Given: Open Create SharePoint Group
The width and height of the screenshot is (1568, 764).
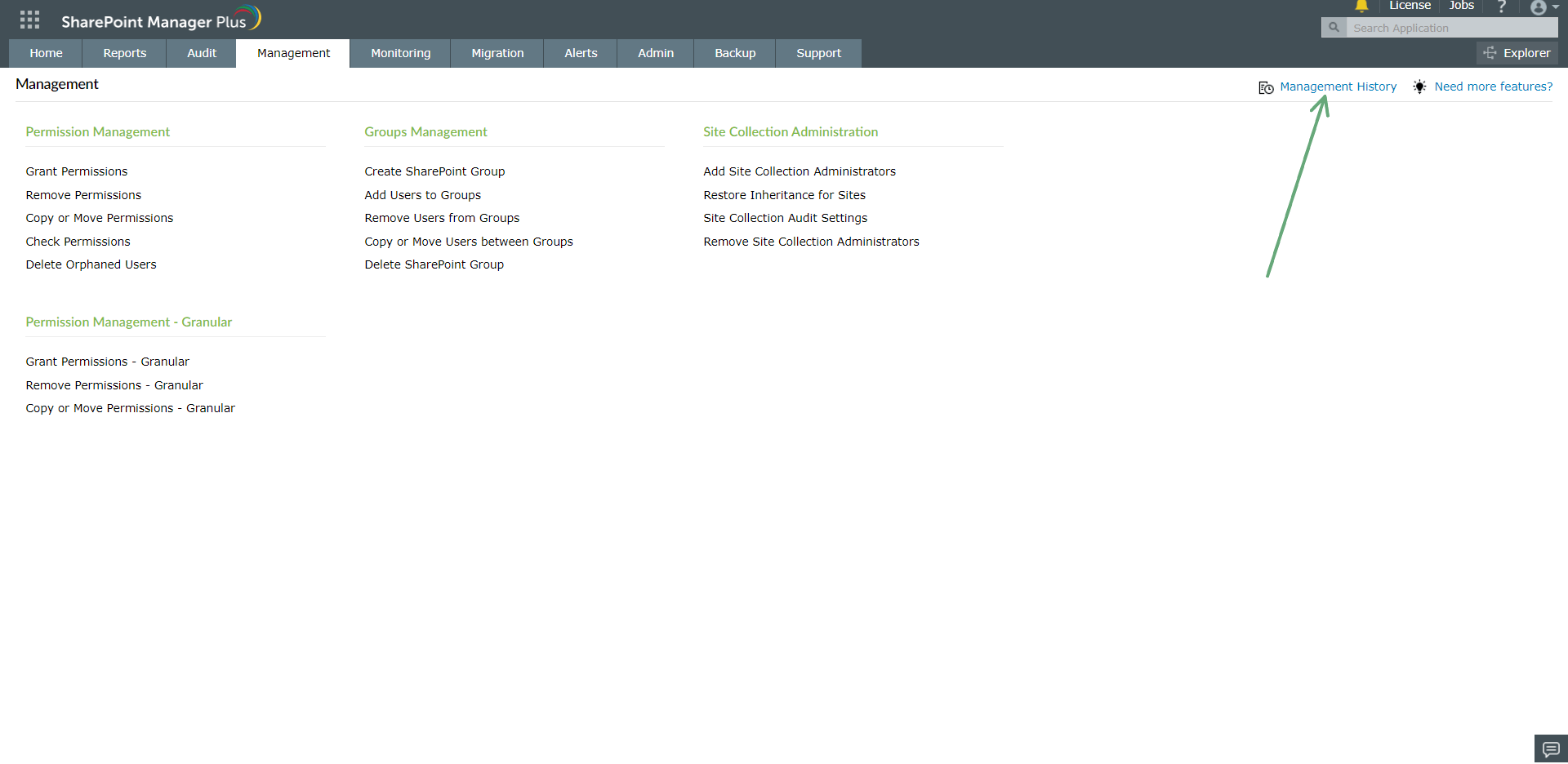Looking at the screenshot, I should [x=434, y=171].
